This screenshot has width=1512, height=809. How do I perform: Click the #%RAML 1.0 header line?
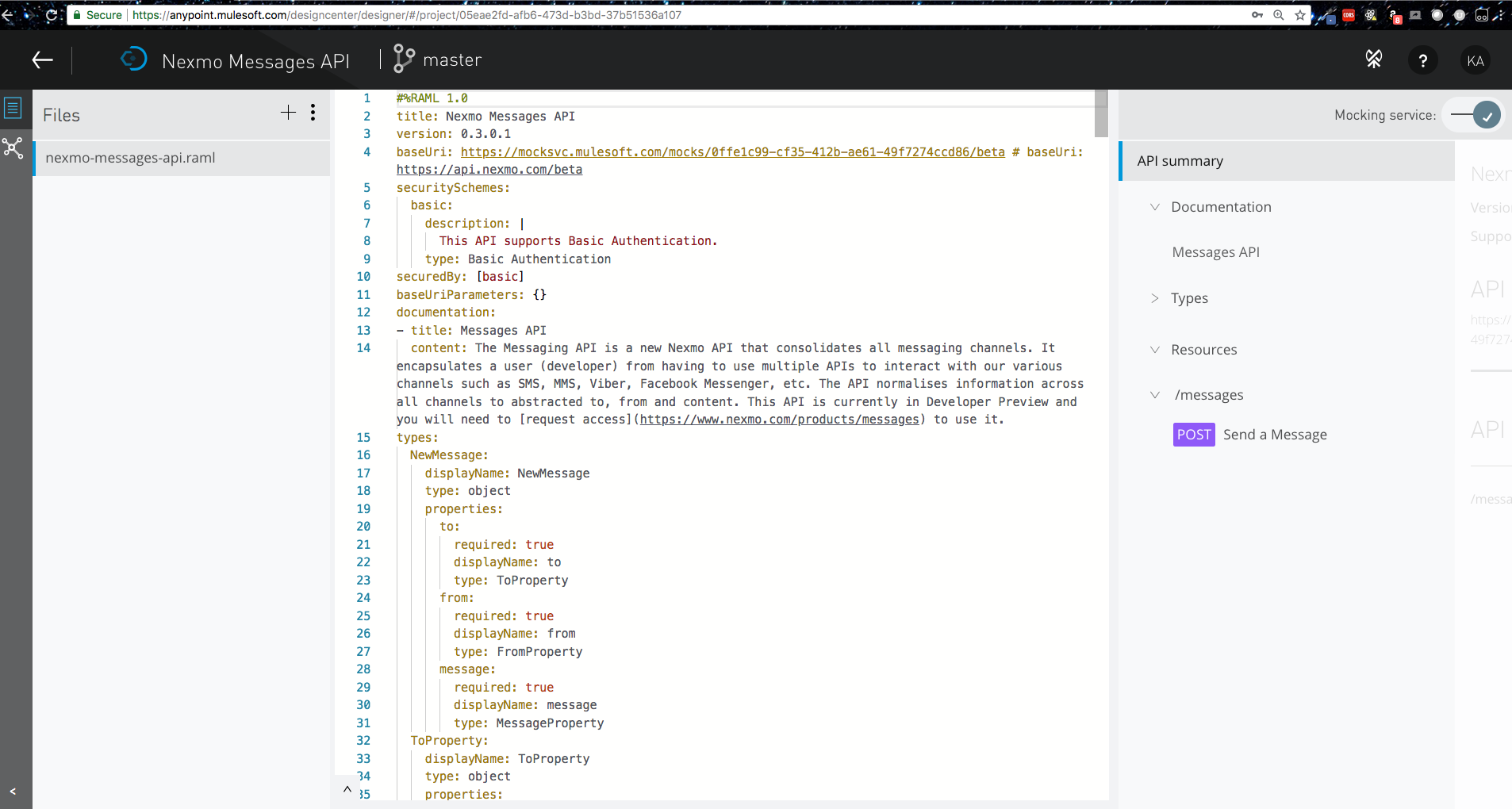tap(432, 98)
